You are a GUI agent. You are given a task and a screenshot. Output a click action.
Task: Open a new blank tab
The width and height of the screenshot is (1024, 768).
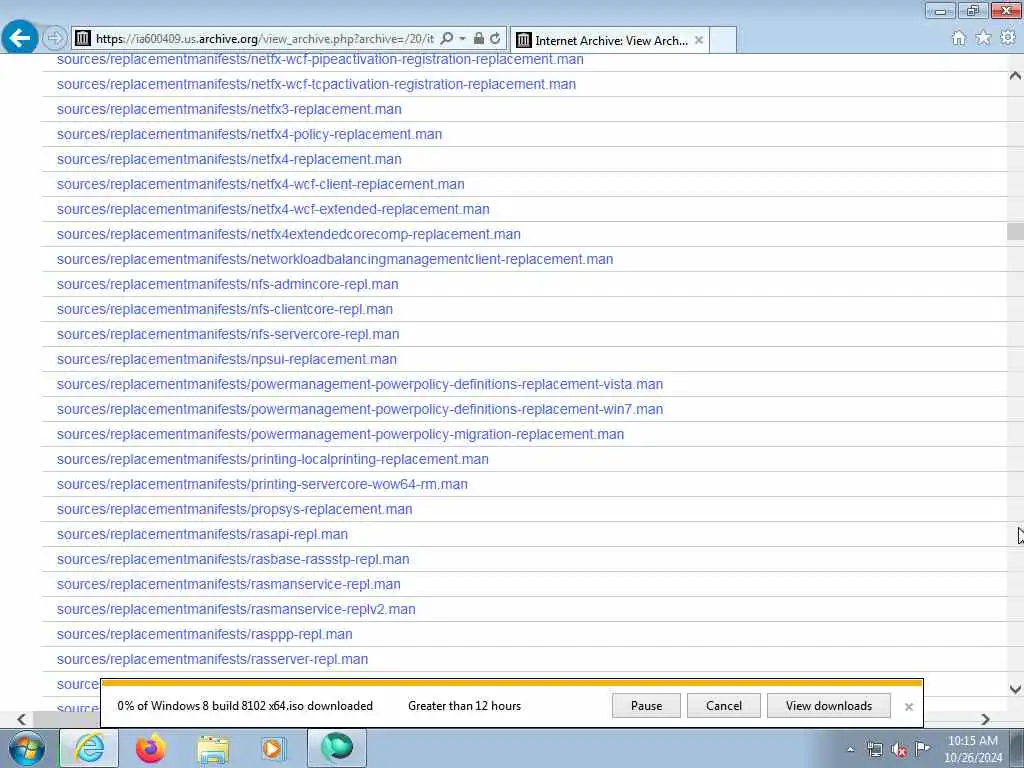(723, 40)
